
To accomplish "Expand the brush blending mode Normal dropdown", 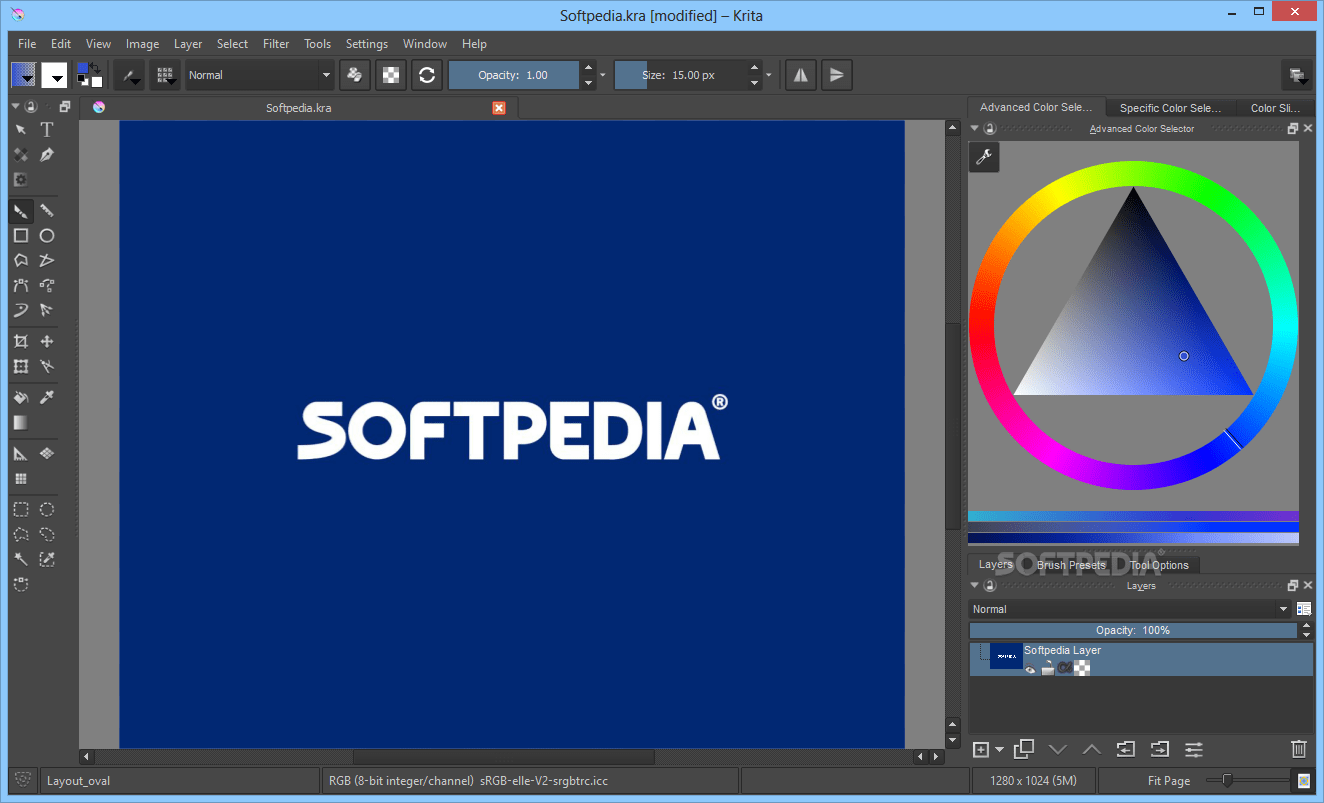I will [x=327, y=75].
